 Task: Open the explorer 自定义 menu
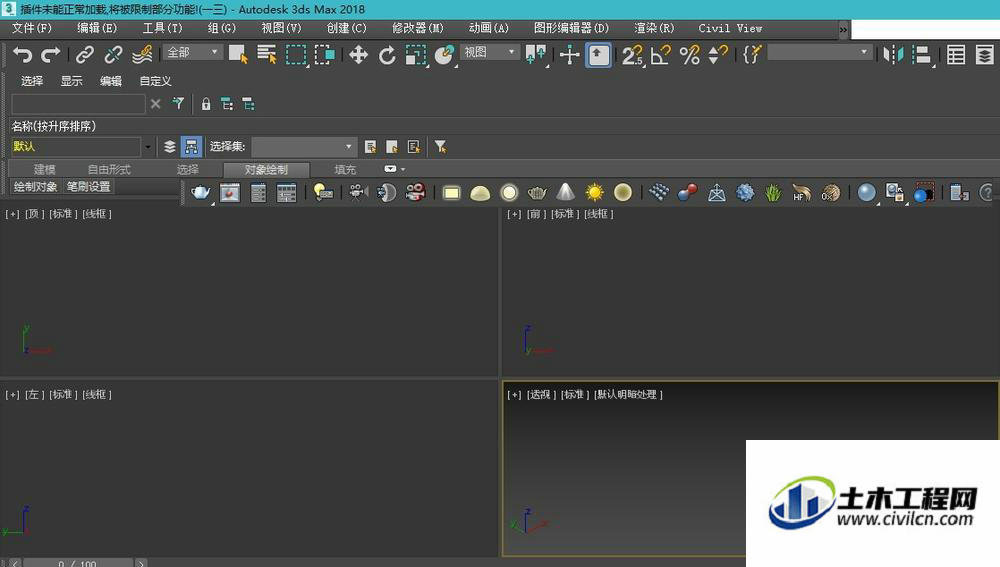pyautogui.click(x=155, y=81)
